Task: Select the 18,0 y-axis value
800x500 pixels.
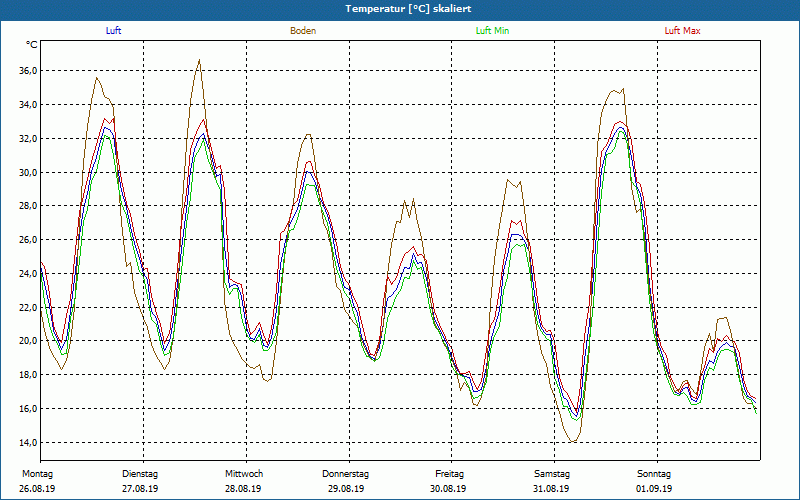Action: [x=29, y=374]
